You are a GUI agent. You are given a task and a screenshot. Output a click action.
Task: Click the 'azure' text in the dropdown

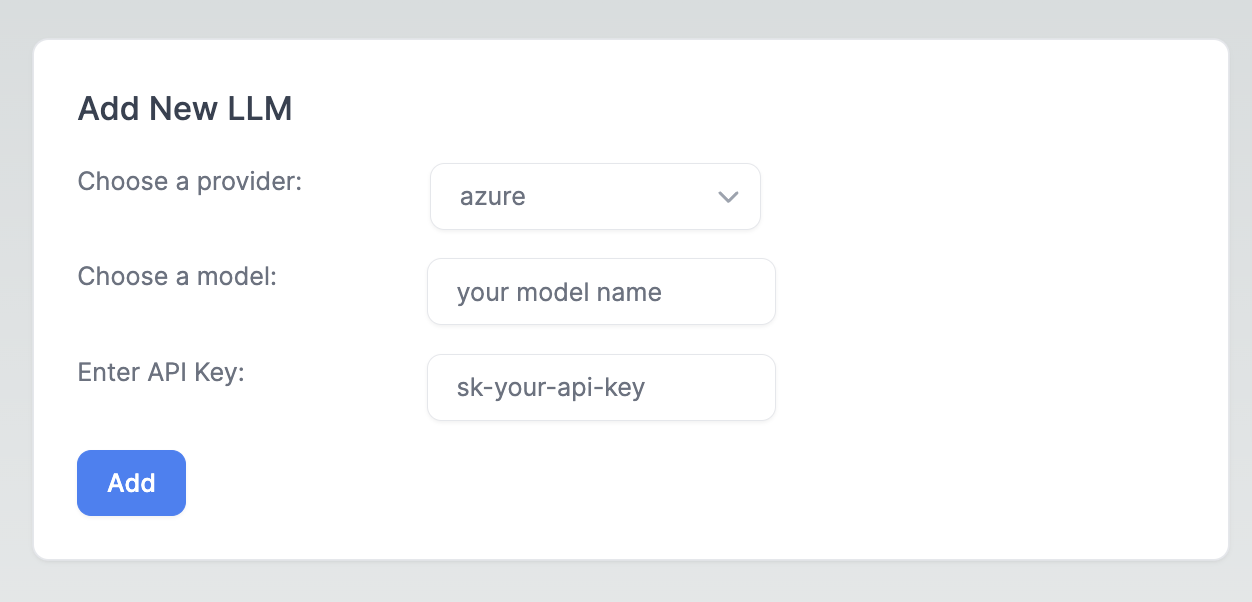point(493,197)
